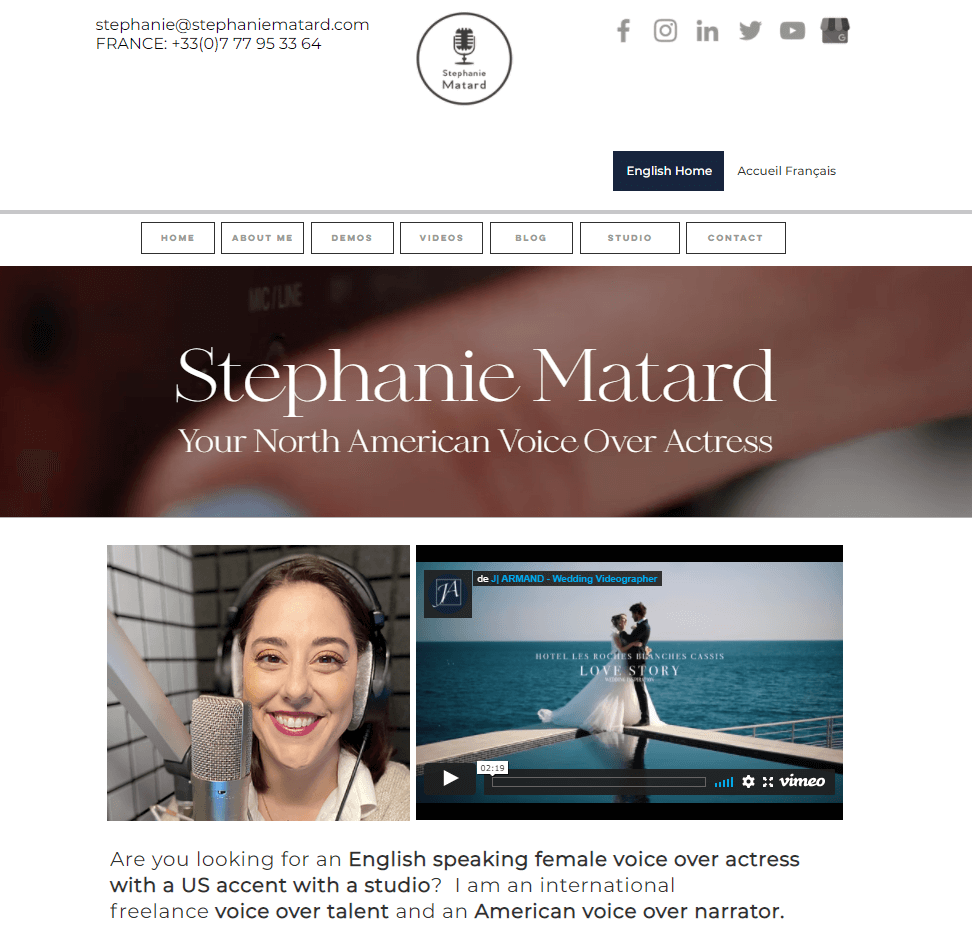Enter fullscreen on the Vimeo player
972x933 pixels.
click(x=768, y=782)
